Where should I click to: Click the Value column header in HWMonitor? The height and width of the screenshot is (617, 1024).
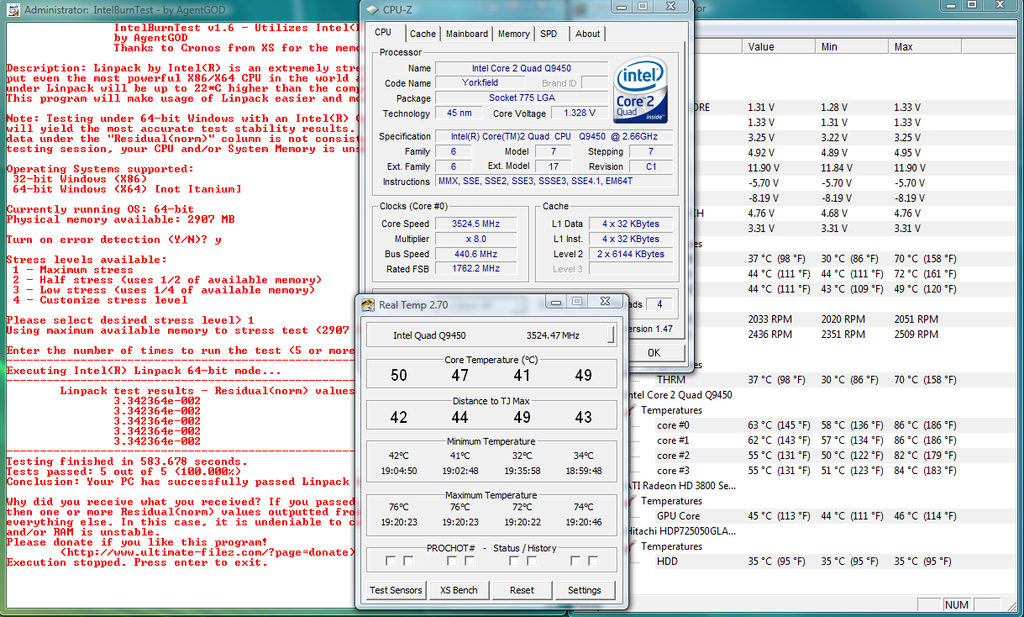tap(778, 47)
